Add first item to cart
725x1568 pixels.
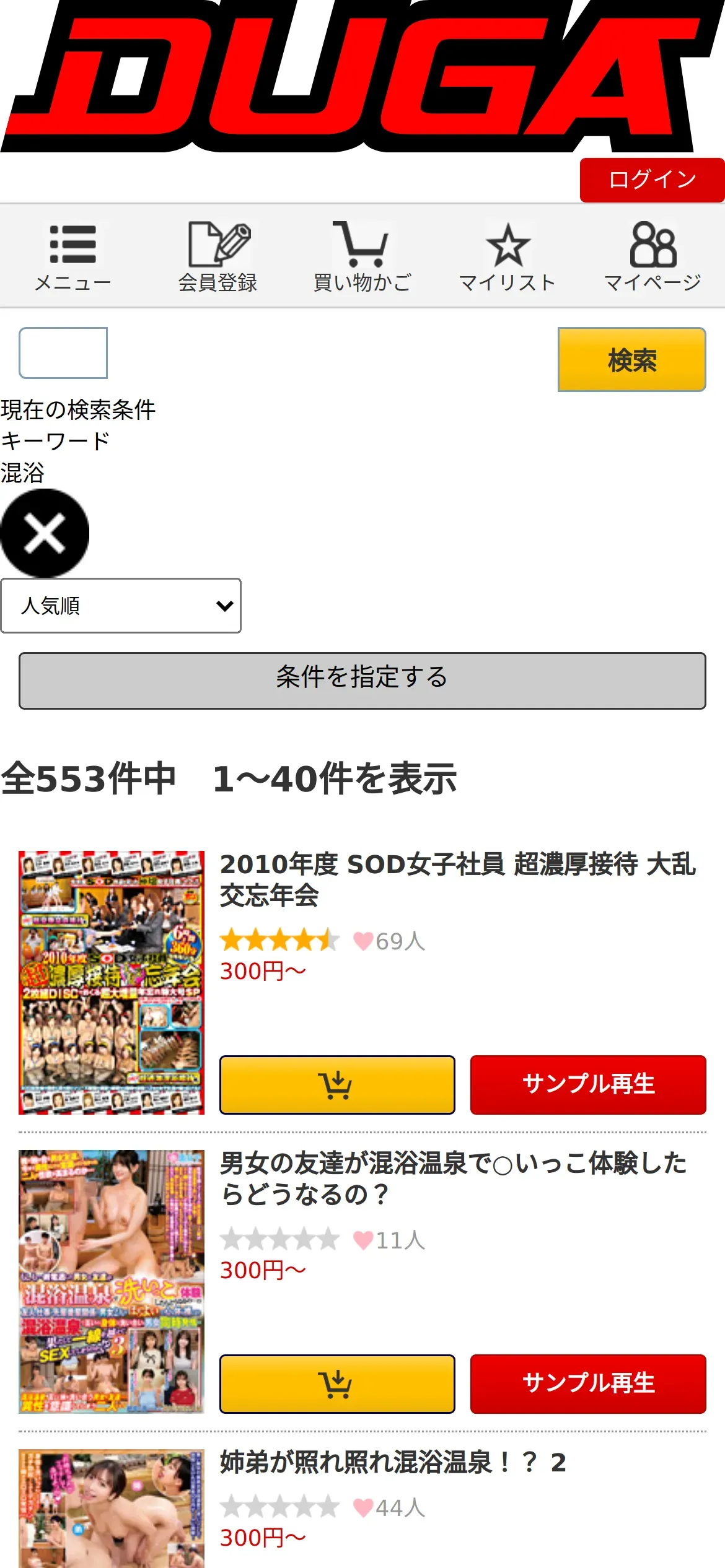337,1085
